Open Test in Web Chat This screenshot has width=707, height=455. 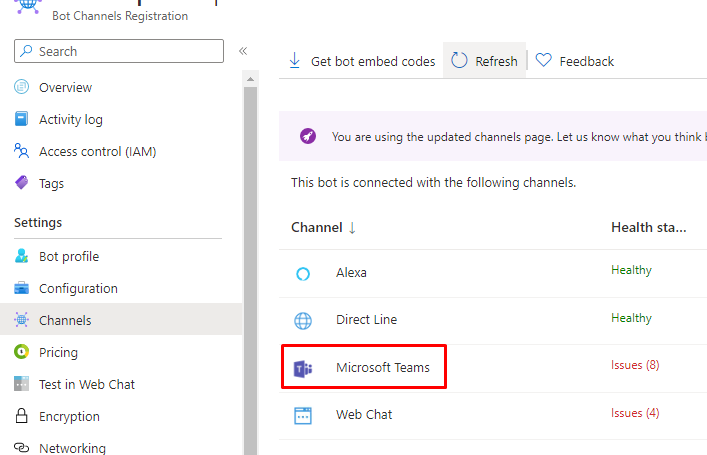87,385
